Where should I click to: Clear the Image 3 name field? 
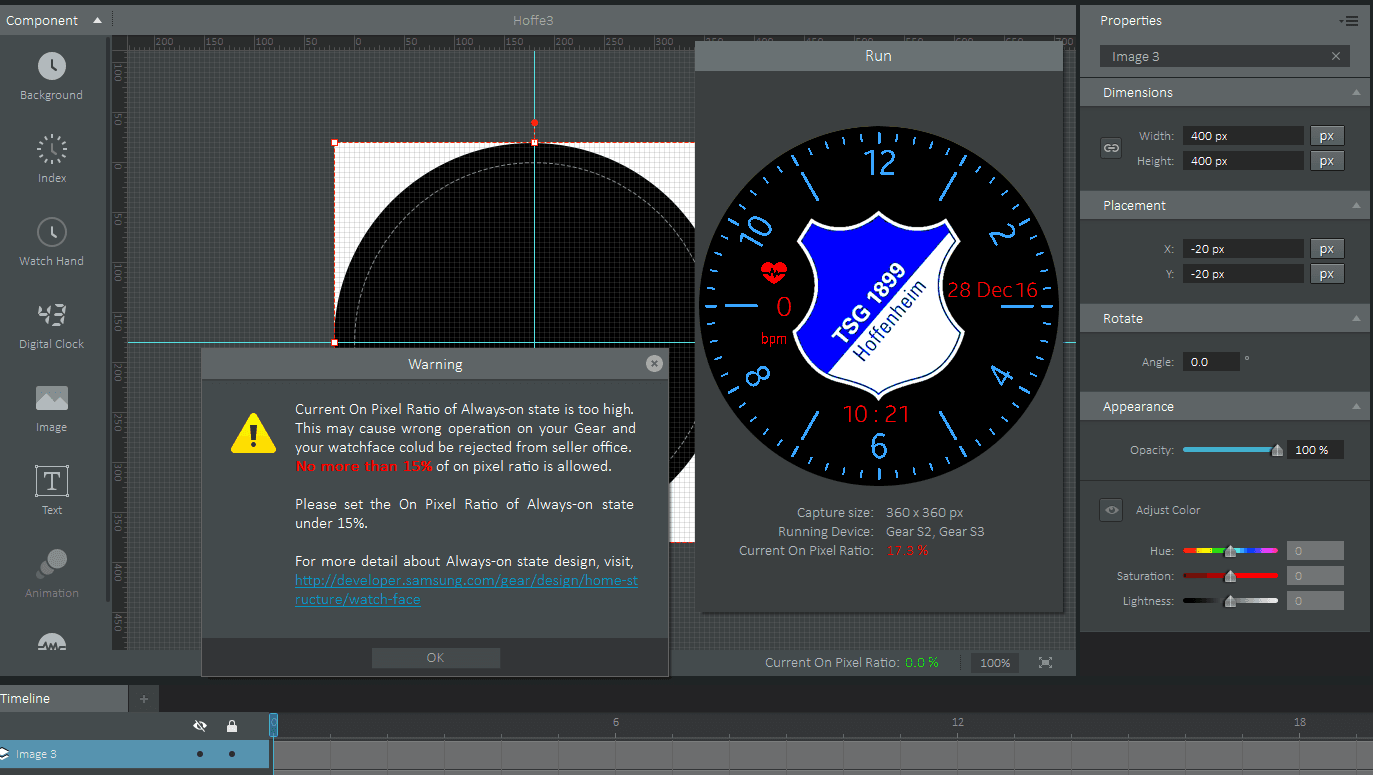coord(1336,57)
